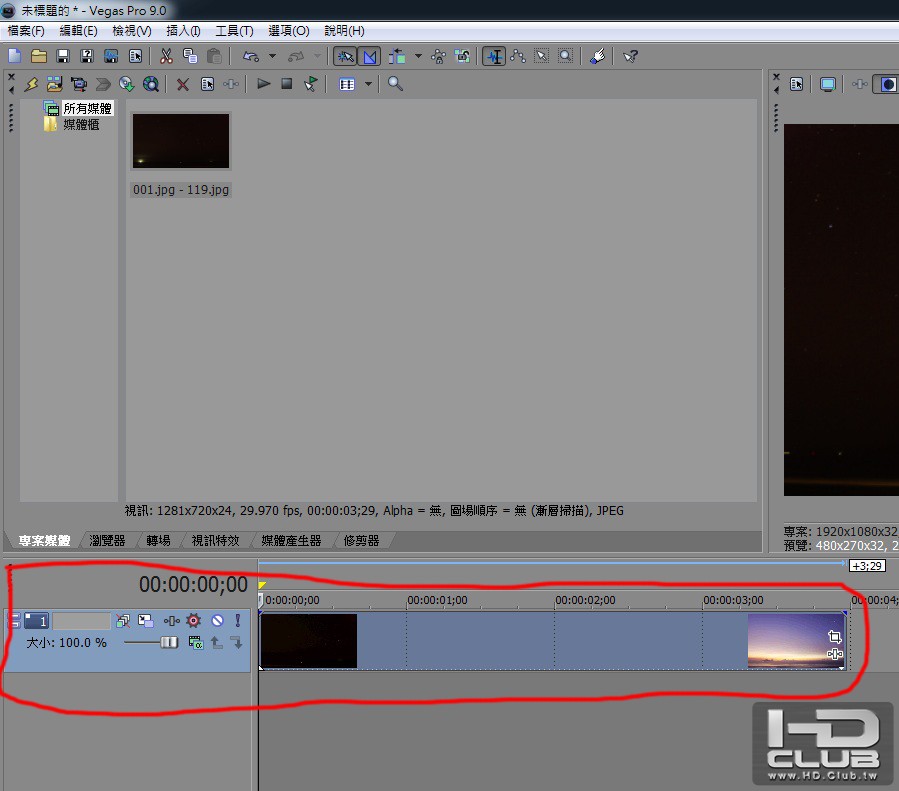The image size is (899, 791).
Task: Switch to the 媒體產生器 tab
Action: (291, 541)
